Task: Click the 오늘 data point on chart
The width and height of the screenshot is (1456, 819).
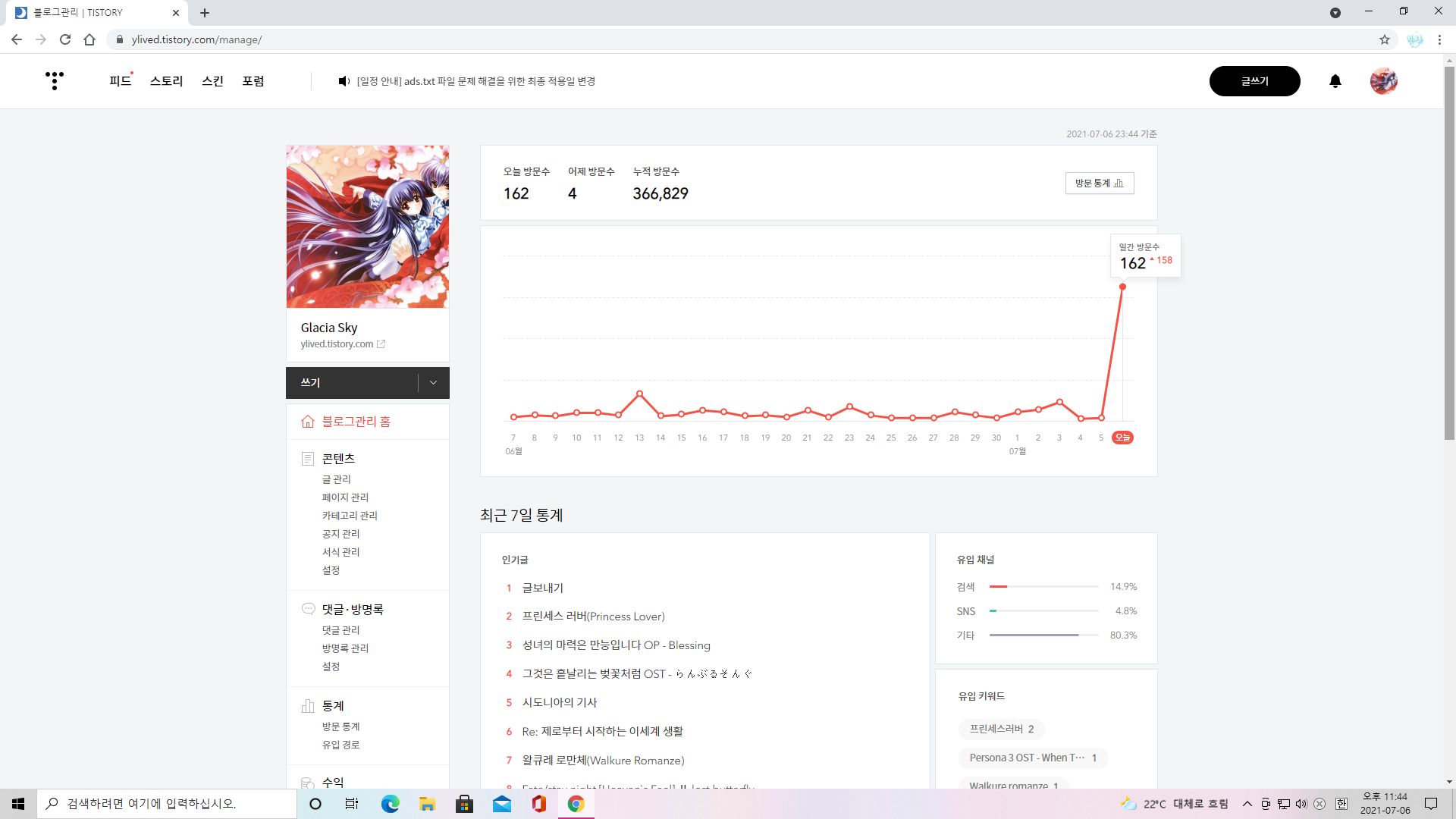Action: (x=1122, y=287)
